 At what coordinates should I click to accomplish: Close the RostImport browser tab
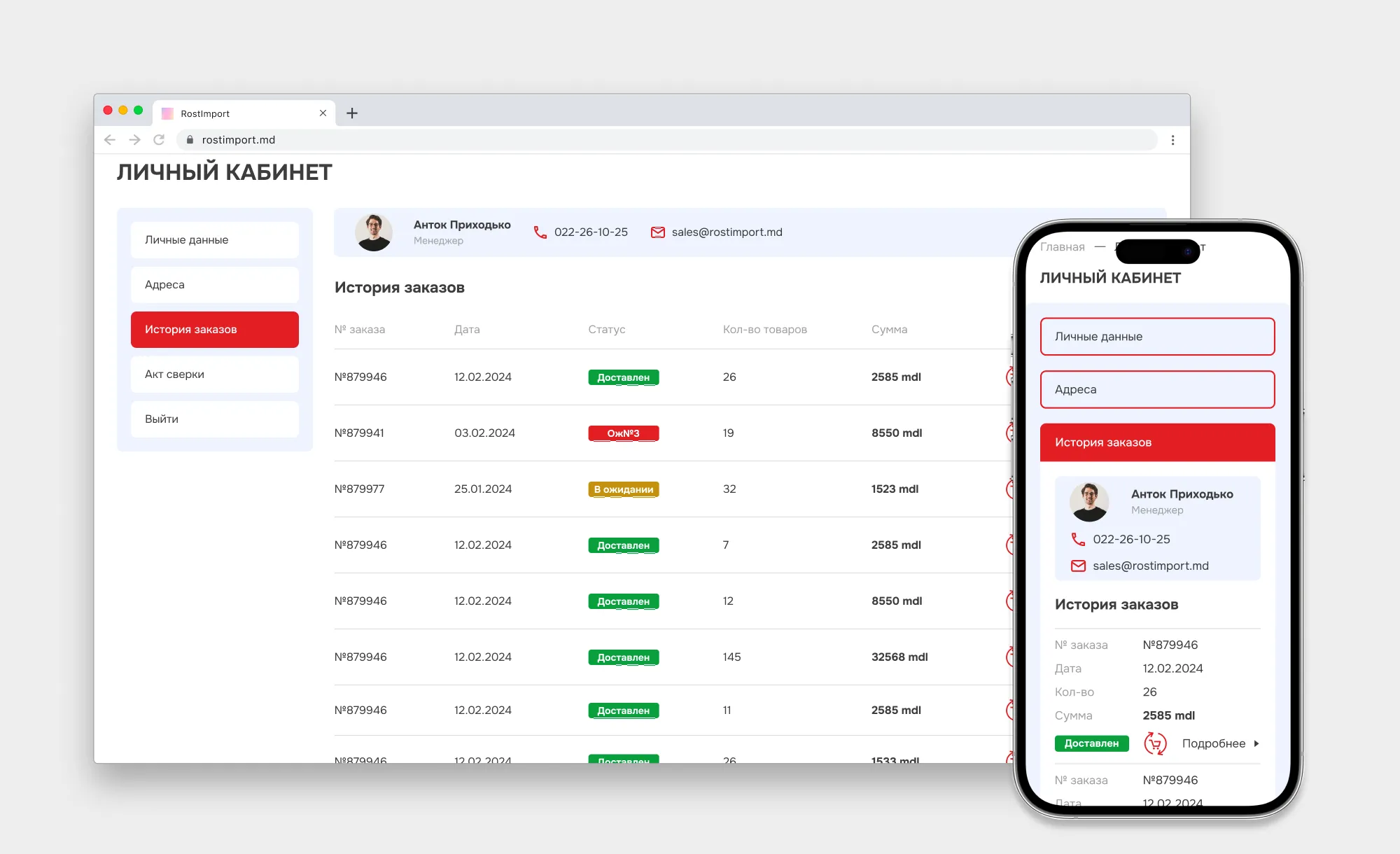(323, 113)
